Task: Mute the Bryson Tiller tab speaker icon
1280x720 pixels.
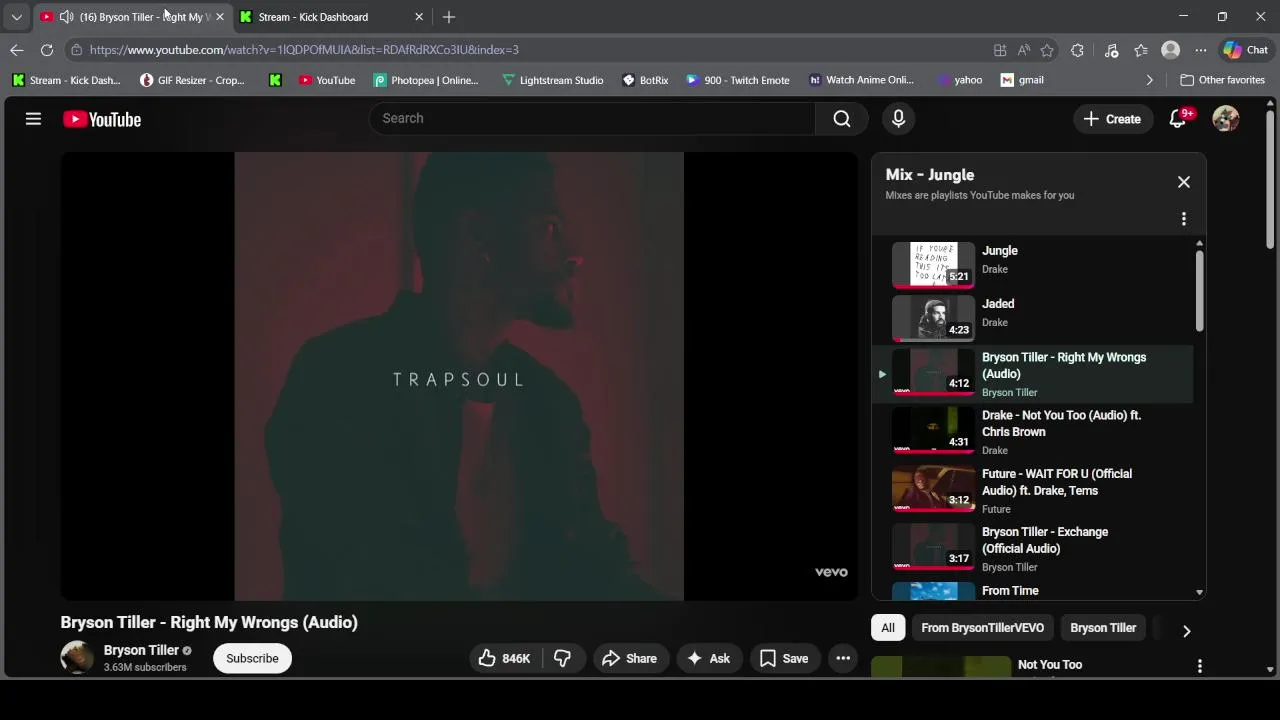Action: pyautogui.click(x=66, y=17)
